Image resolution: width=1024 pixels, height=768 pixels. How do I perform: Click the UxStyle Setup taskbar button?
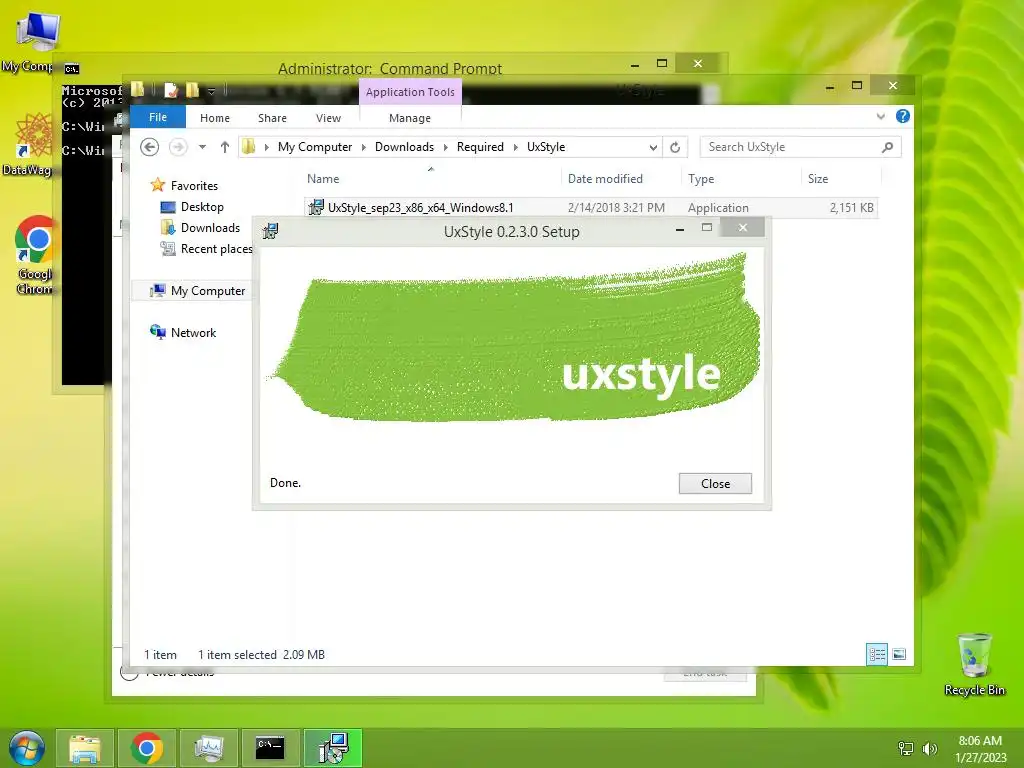pos(332,748)
